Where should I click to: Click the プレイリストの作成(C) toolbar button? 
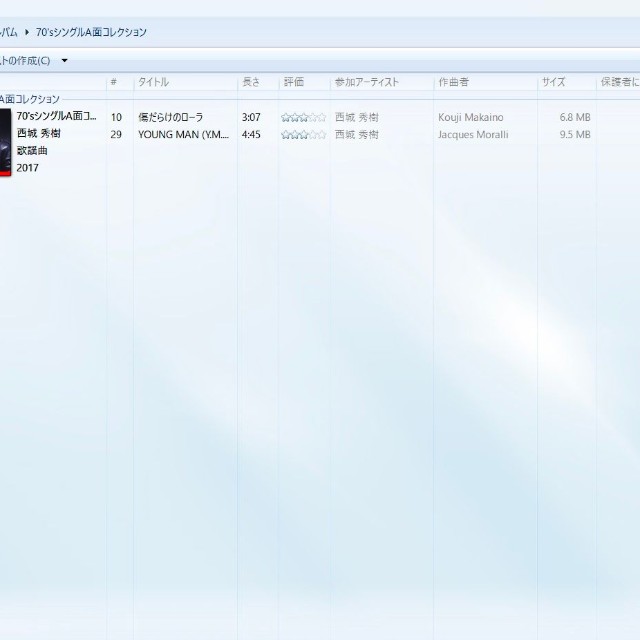pyautogui.click(x=25, y=61)
